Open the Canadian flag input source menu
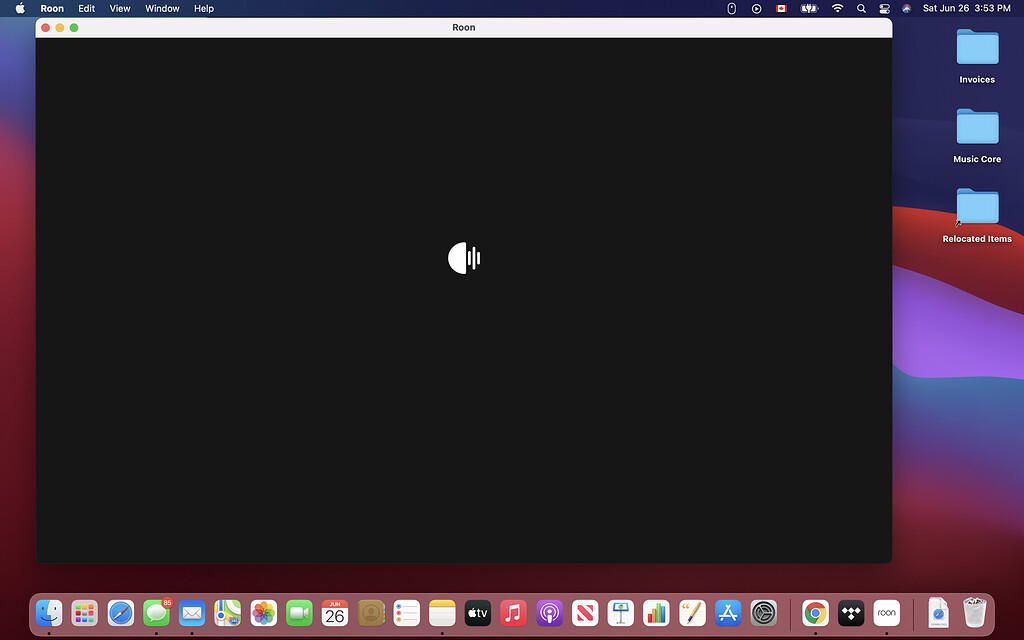The image size is (1024, 640). point(781,8)
